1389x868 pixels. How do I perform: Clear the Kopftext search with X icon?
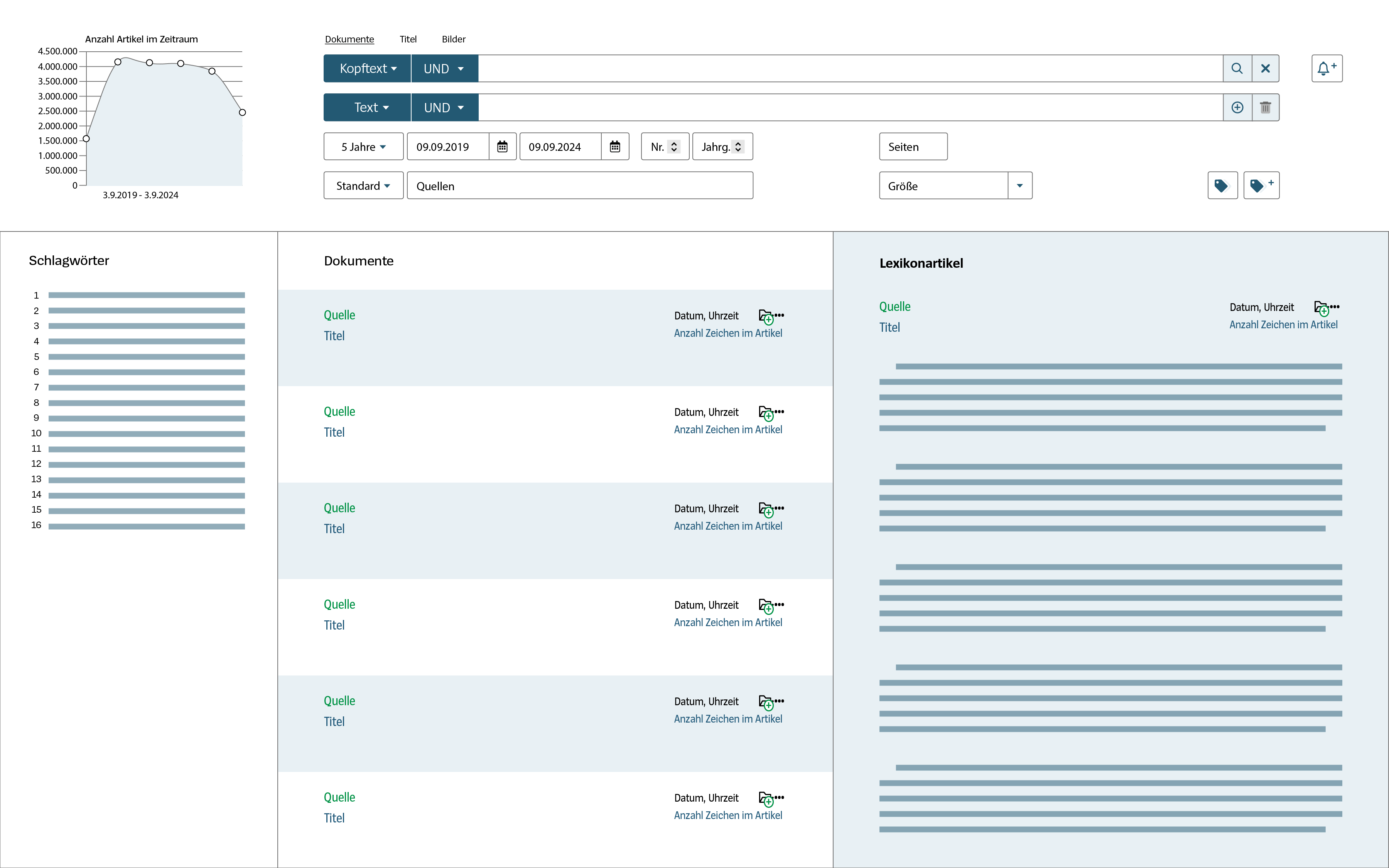tap(1265, 68)
